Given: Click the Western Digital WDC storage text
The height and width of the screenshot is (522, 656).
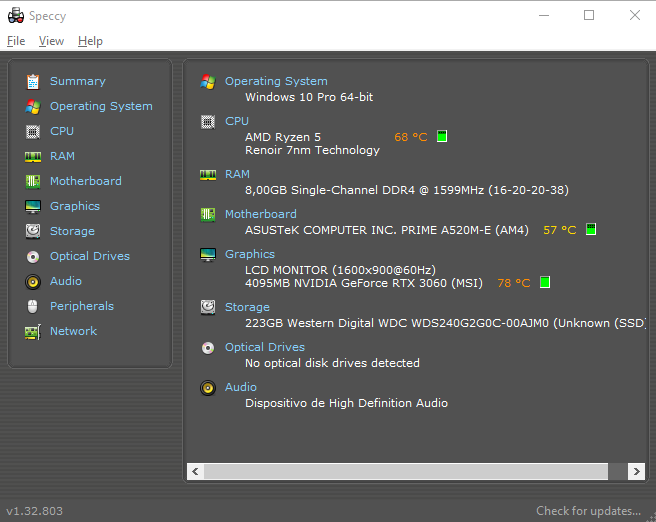Looking at the screenshot, I should [446, 323].
